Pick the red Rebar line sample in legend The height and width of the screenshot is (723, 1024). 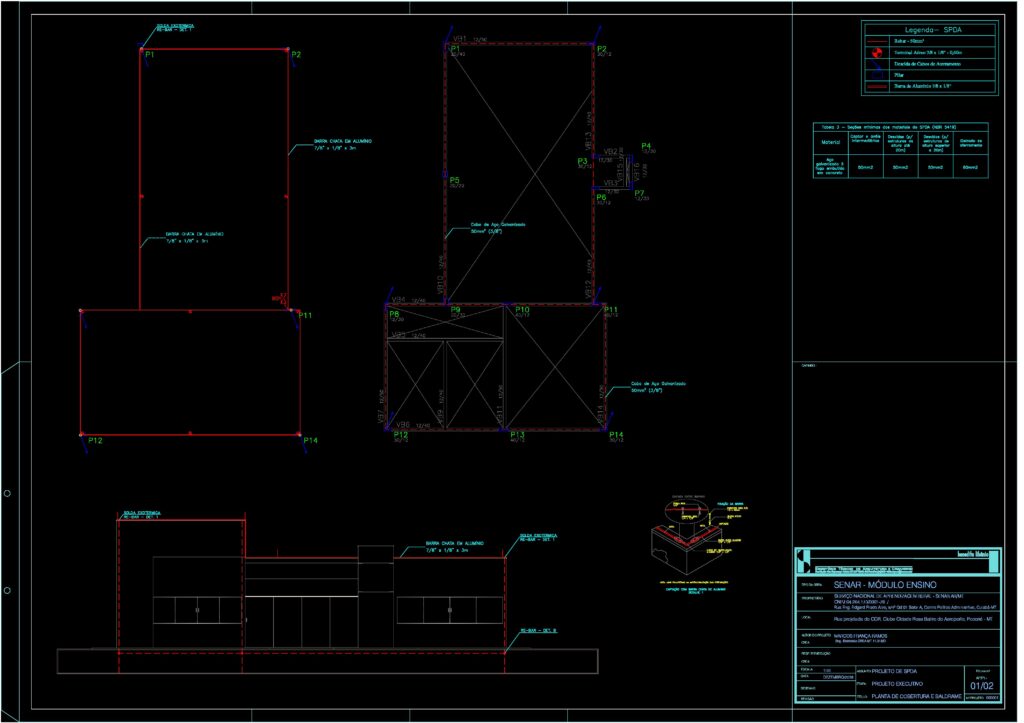pyautogui.click(x=877, y=42)
